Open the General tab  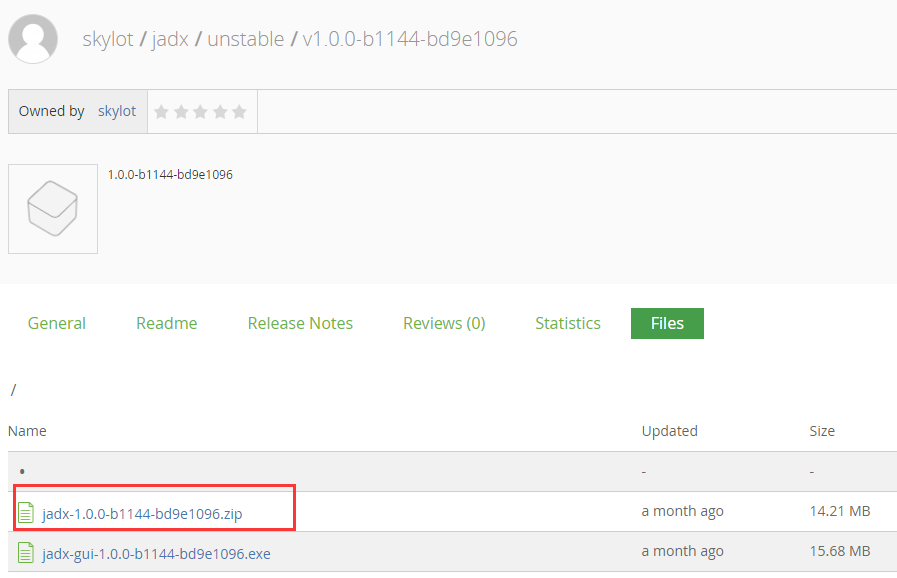[57, 323]
